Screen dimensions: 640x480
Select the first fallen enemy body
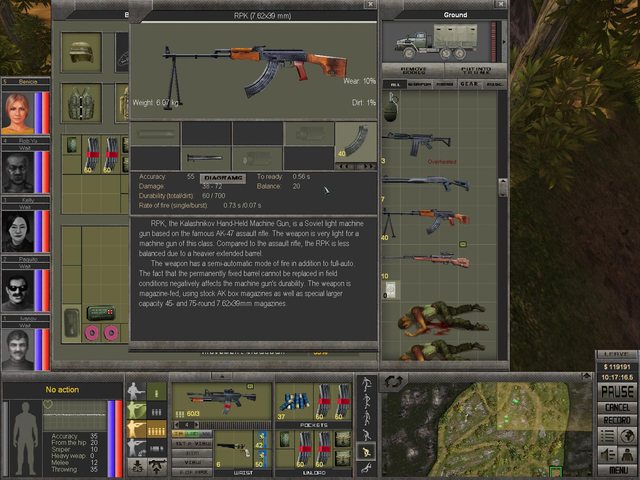point(443,318)
